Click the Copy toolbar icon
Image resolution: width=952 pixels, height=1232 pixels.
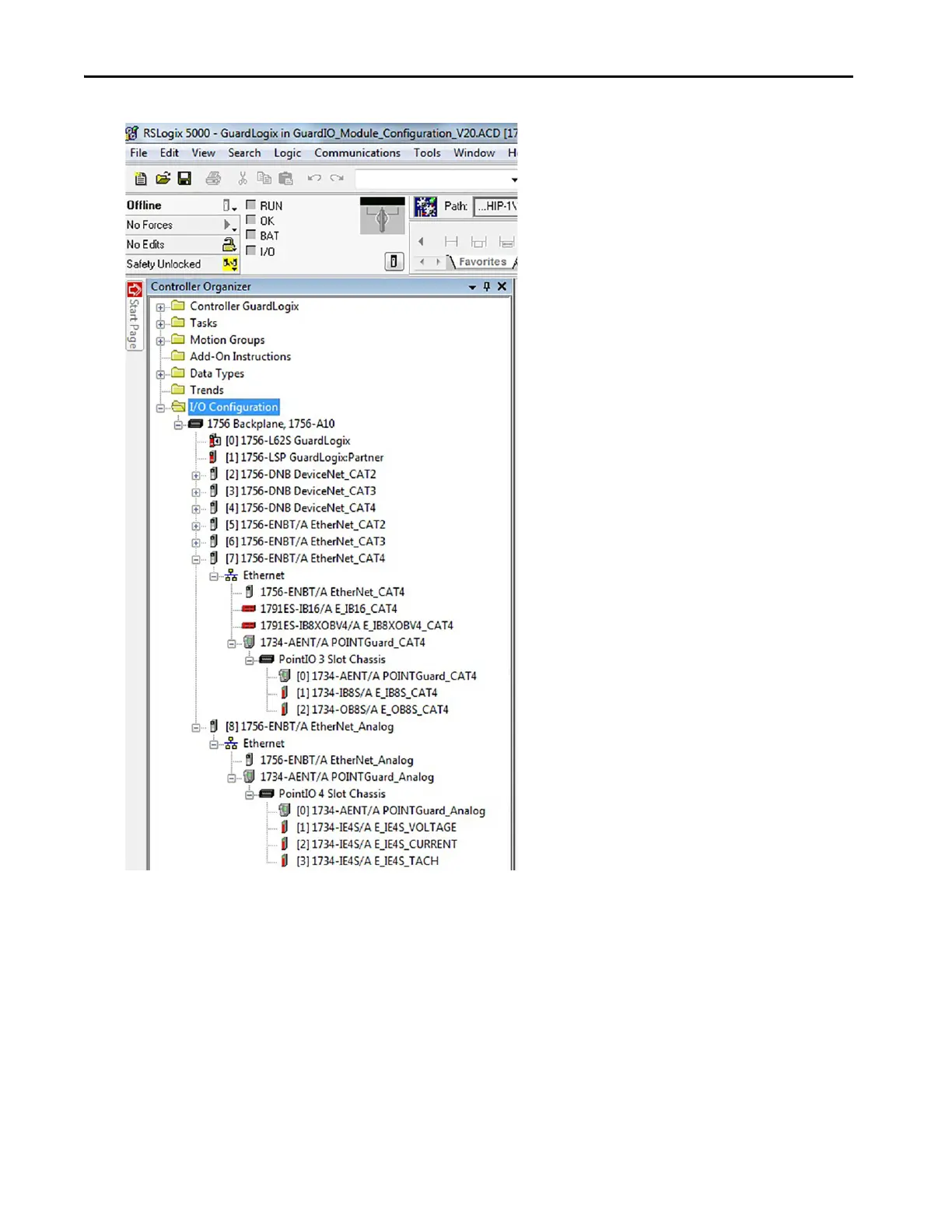tap(264, 179)
